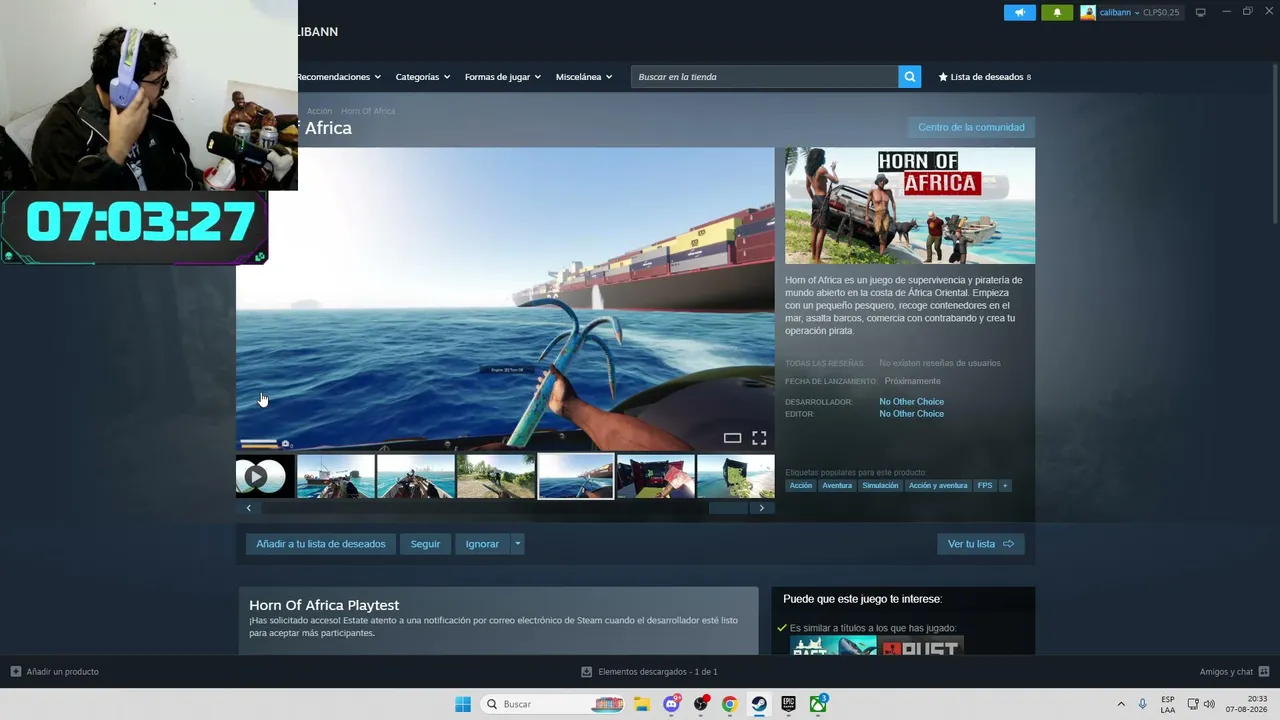
Task: Click the Acción breadcrumb link
Action: point(319,111)
